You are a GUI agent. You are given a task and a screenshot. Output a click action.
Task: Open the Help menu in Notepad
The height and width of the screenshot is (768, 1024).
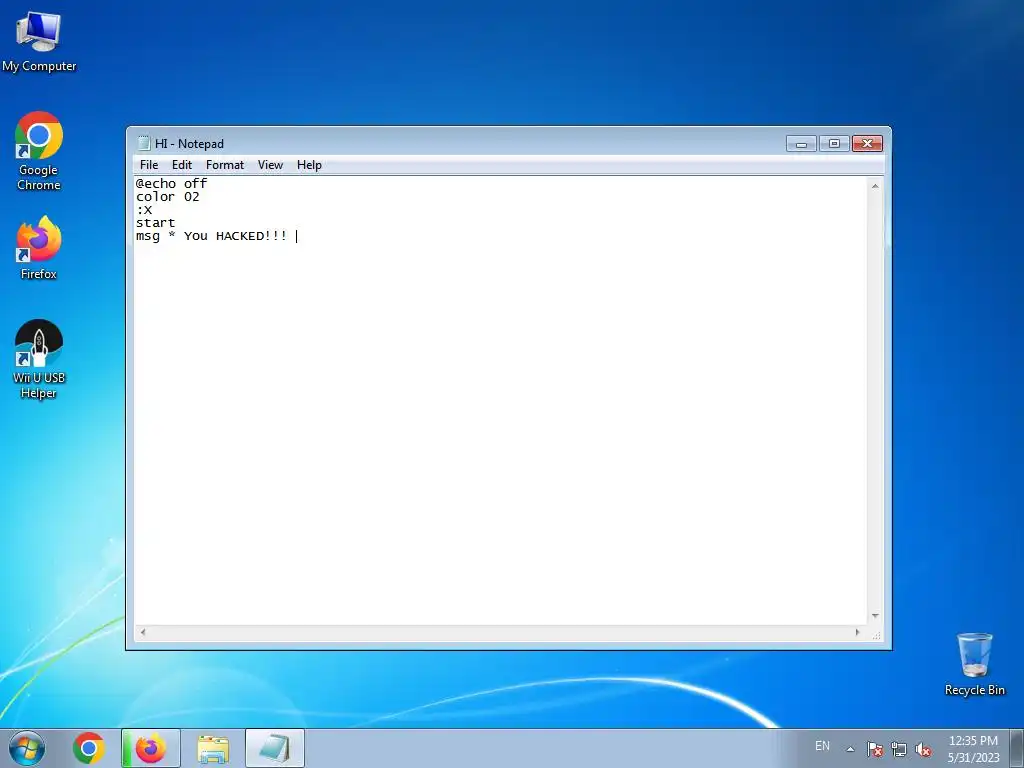tap(309, 165)
